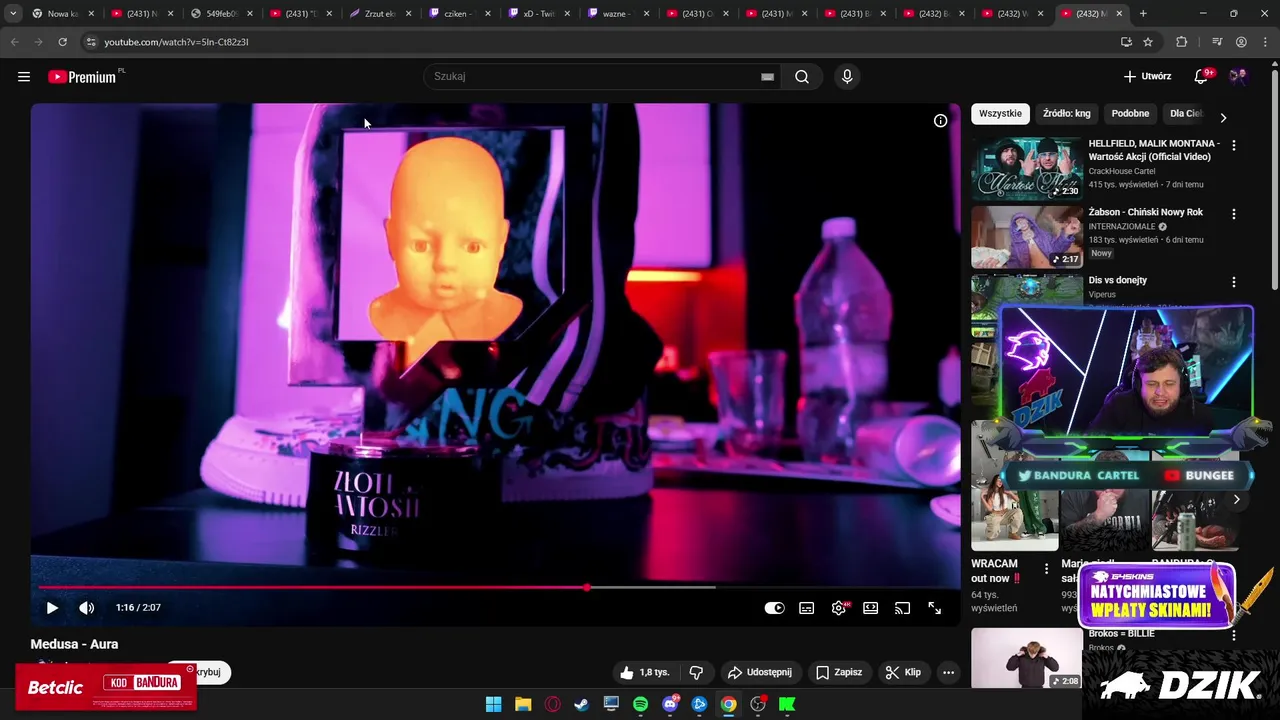Select the Źródło: kng filter chip
1280x720 pixels.
[x=1066, y=114]
